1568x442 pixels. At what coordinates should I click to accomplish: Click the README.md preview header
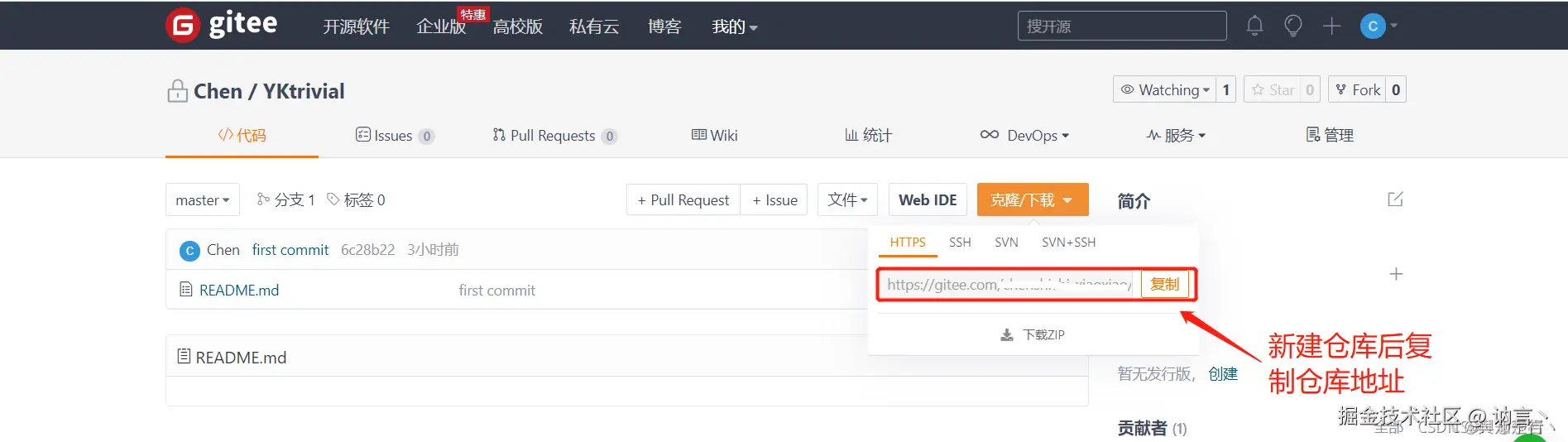pos(627,357)
